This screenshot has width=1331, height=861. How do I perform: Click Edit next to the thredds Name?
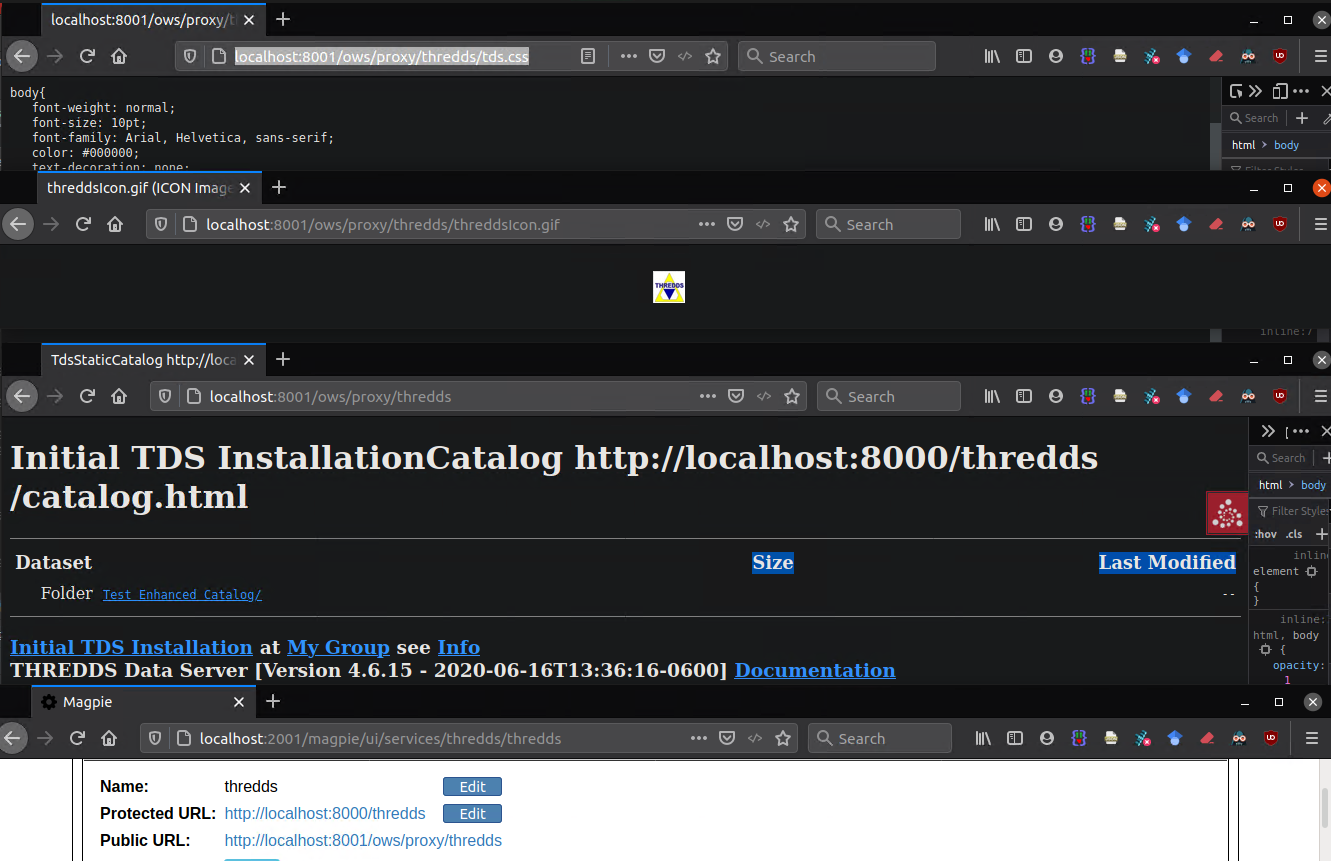tap(472, 787)
